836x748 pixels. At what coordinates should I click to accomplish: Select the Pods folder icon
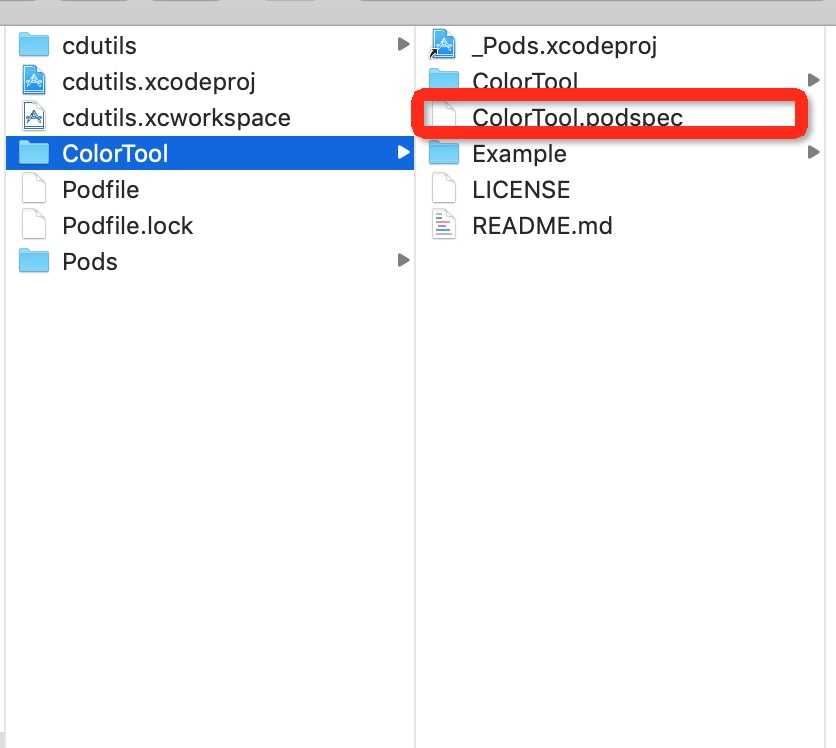point(34,261)
